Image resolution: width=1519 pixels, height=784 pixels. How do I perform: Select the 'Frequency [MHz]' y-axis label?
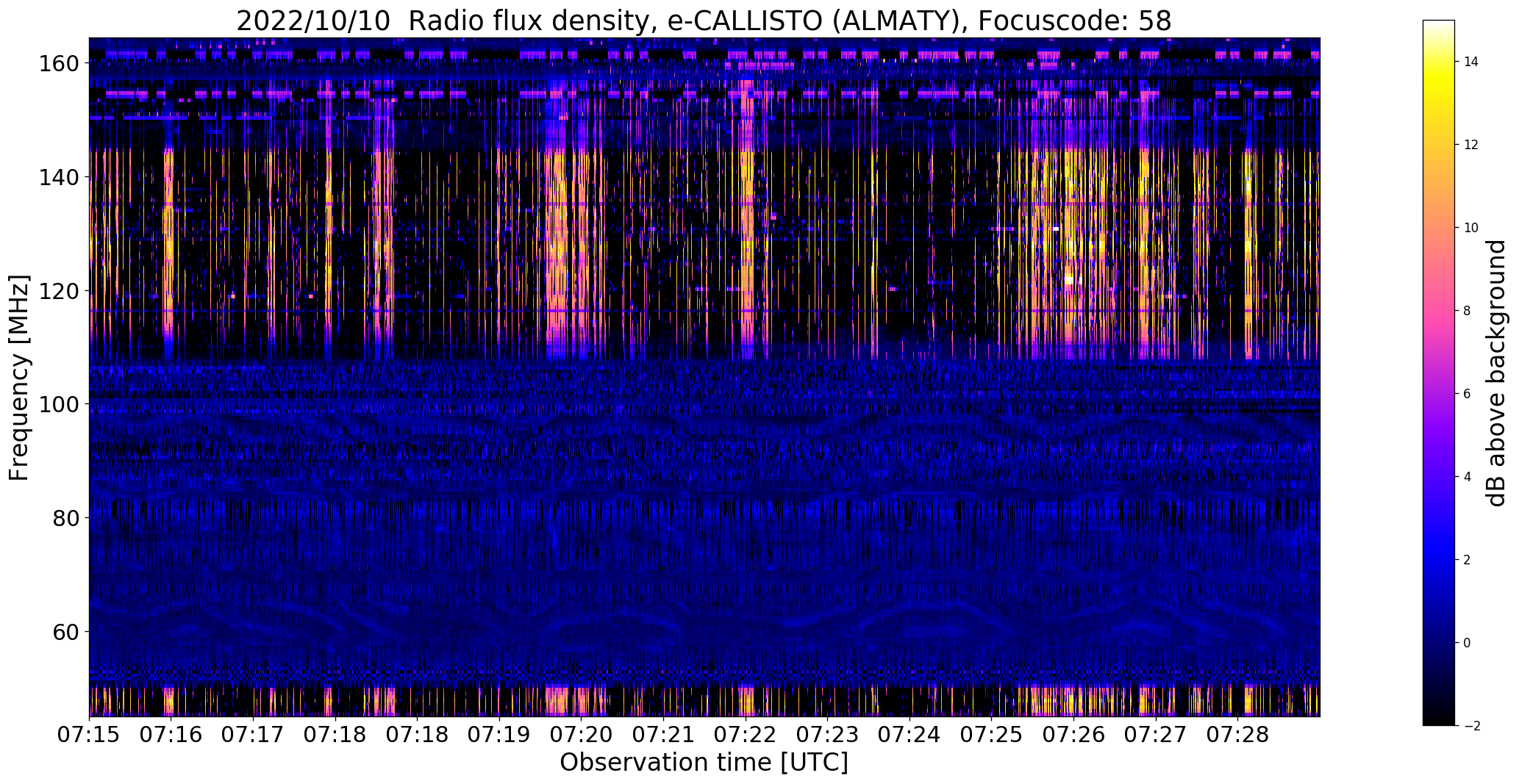point(20,378)
